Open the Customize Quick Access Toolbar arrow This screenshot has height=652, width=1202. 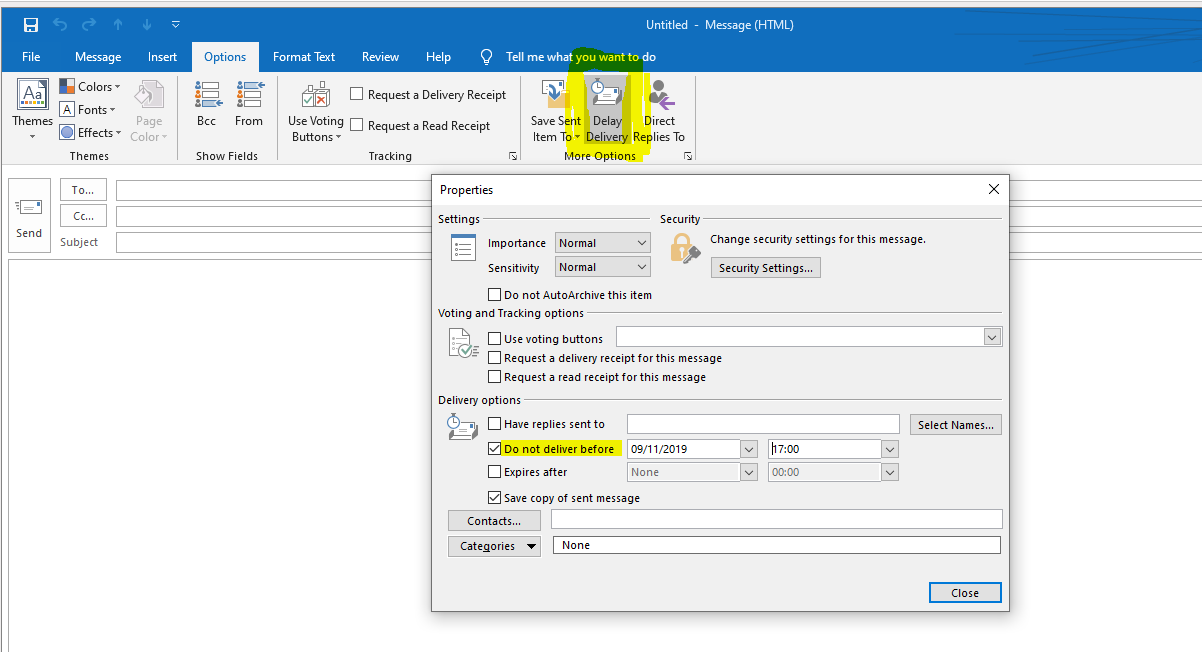[176, 25]
